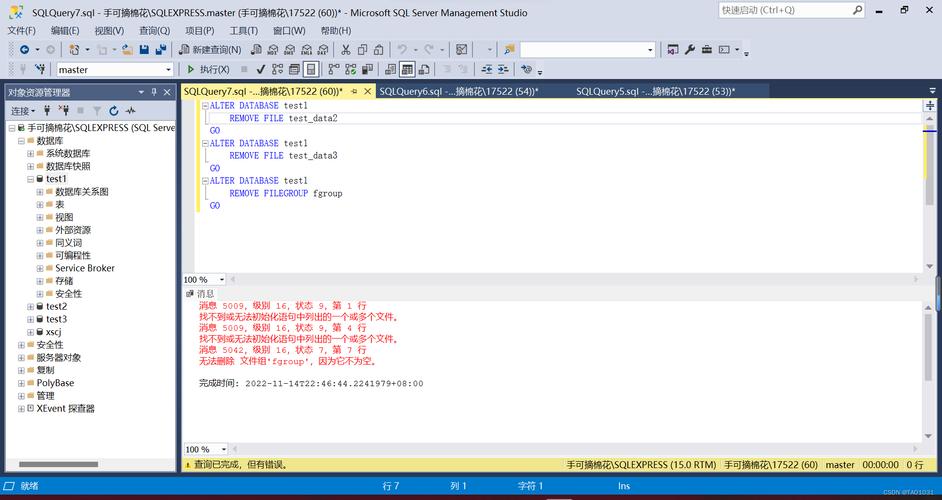Open the 查询(Q) menu
The height and width of the screenshot is (500, 942).
pyautogui.click(x=154, y=31)
